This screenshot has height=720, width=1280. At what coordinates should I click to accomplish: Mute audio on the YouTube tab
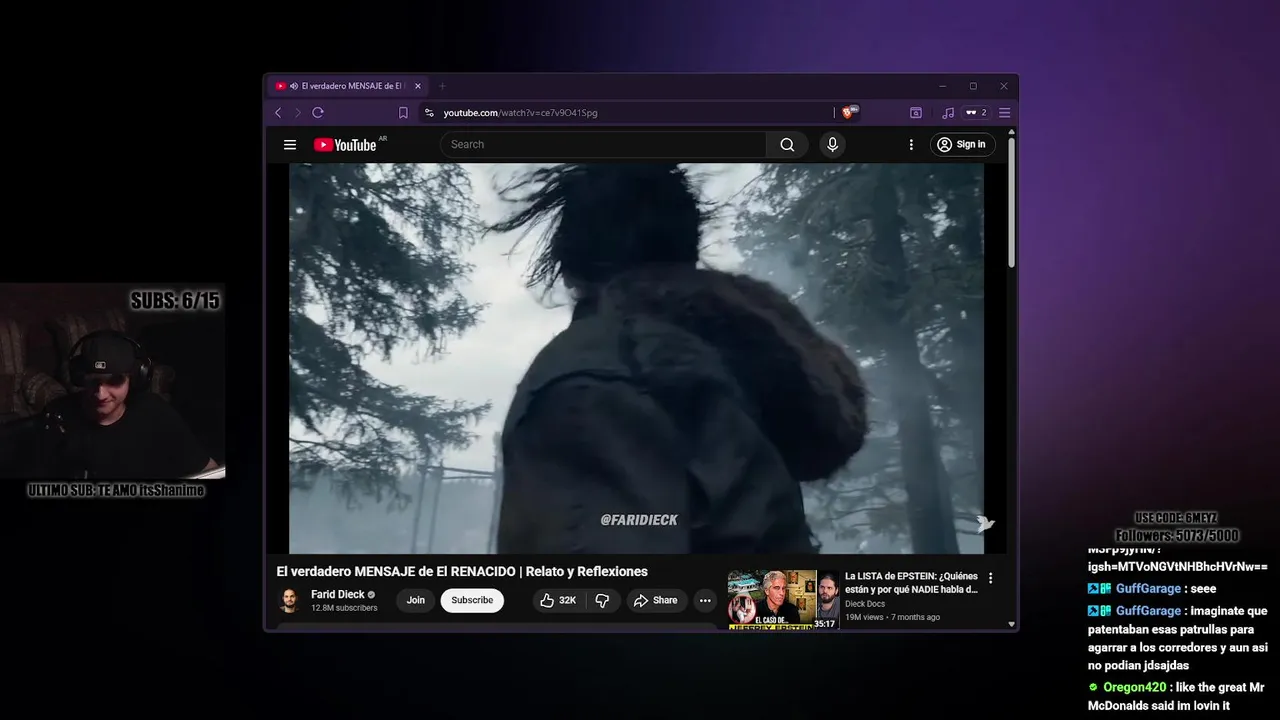pos(294,86)
